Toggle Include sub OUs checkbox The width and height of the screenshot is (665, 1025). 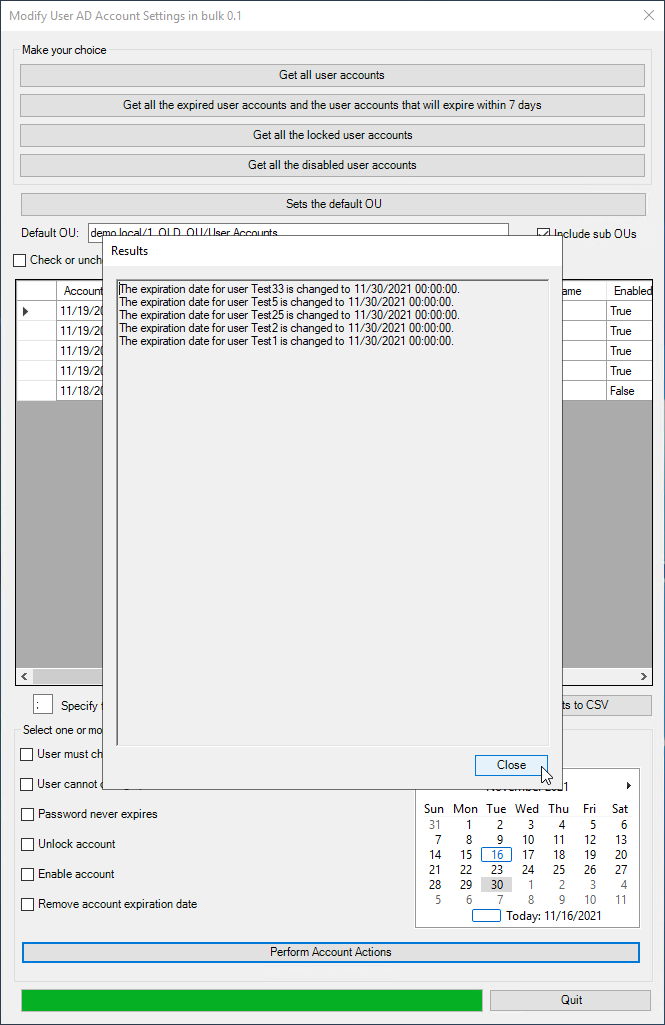click(x=544, y=234)
